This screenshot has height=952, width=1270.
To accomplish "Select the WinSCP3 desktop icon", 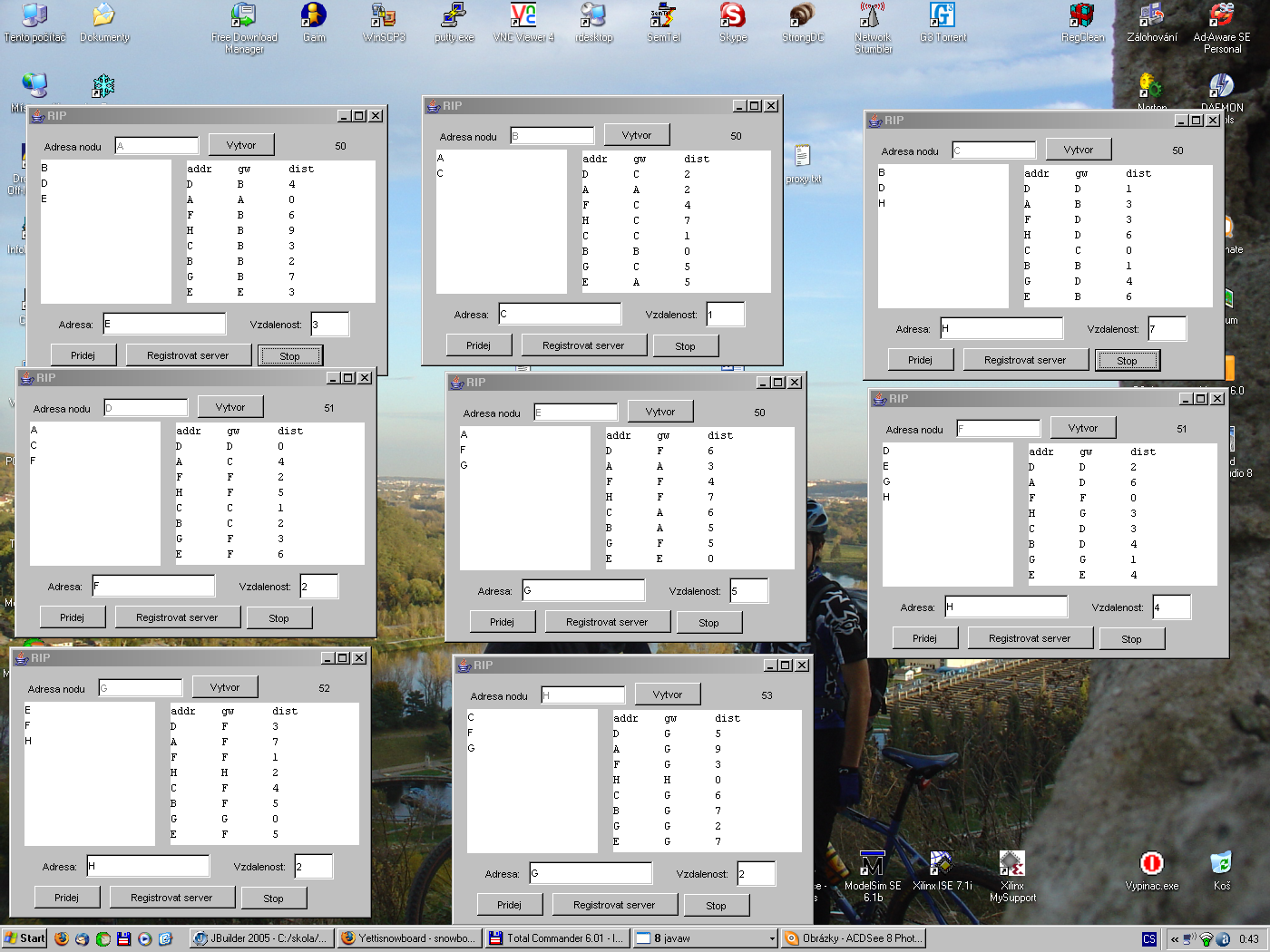I will (384, 16).
